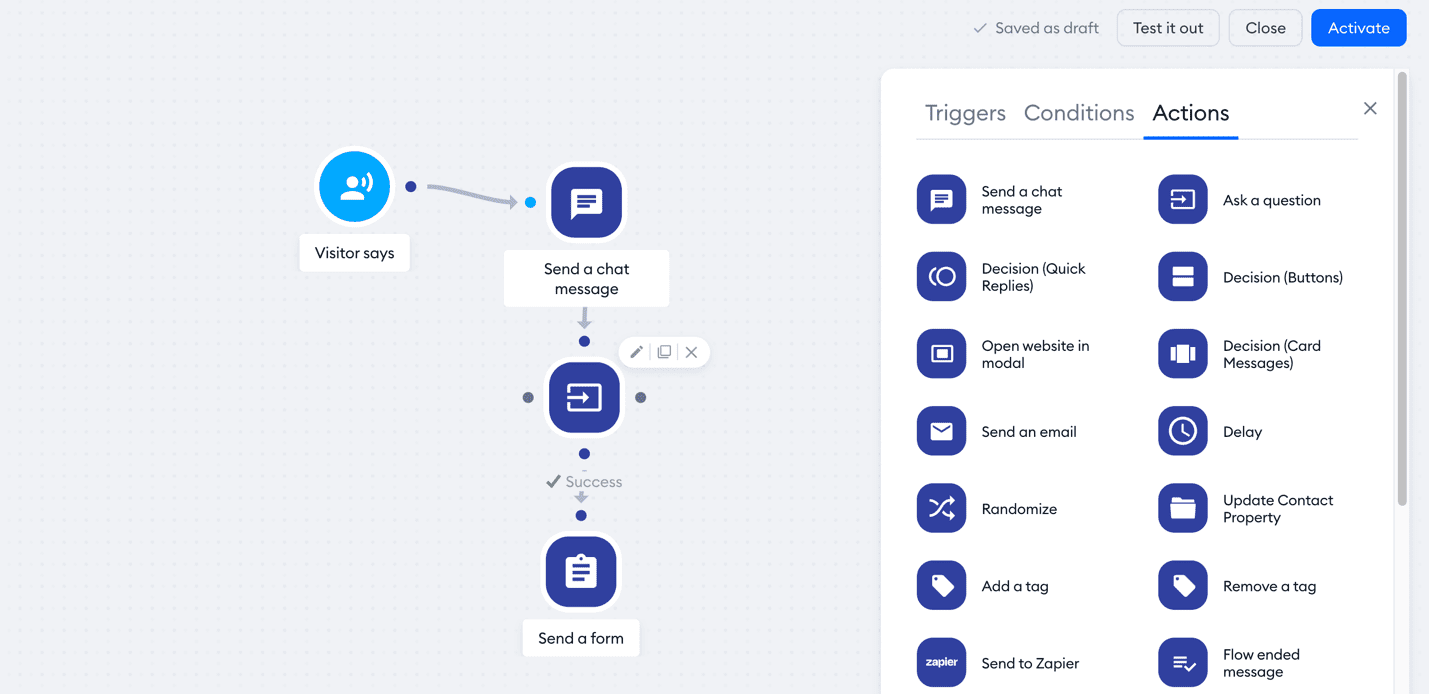Edit the selected node with the pencil icon
The image size is (1429, 694).
click(636, 352)
